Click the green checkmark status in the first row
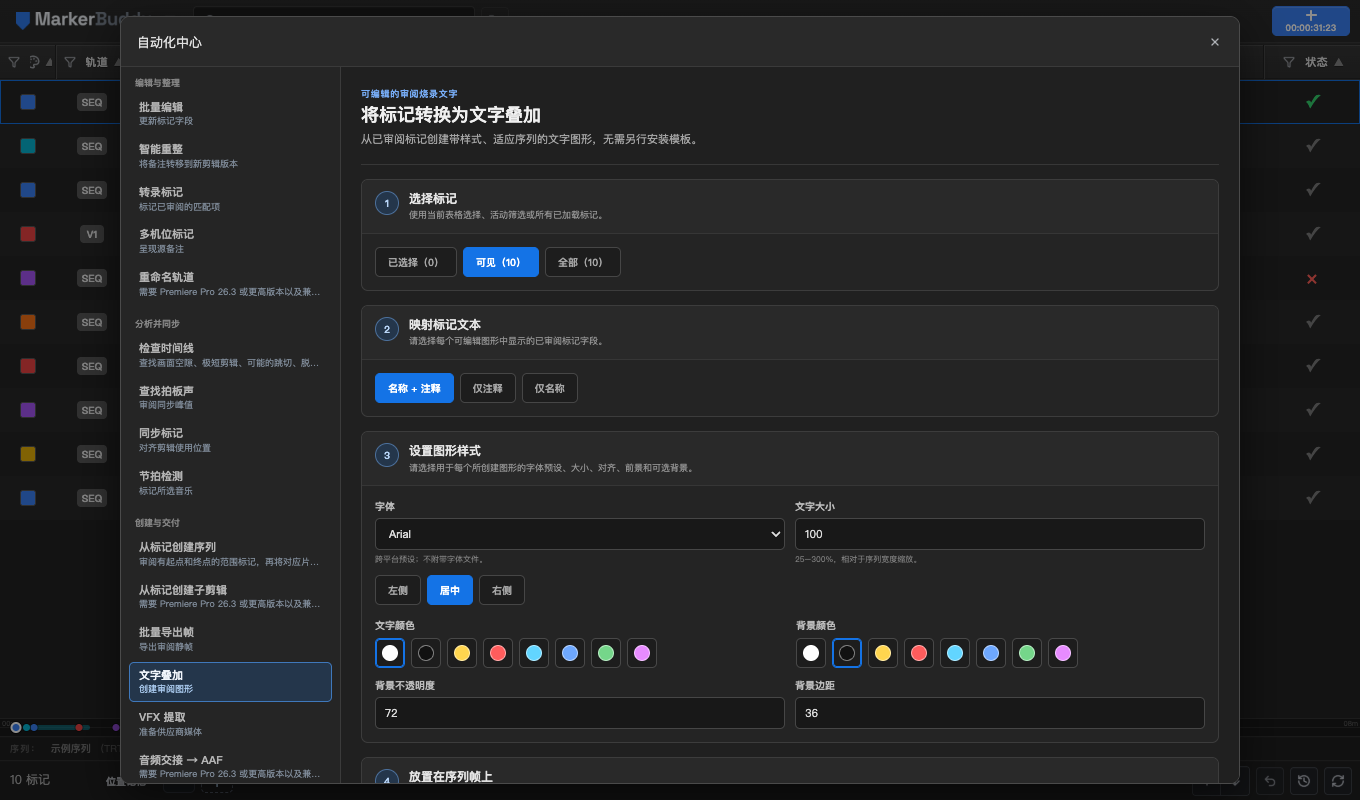This screenshot has height=800, width=1360. (x=1313, y=101)
